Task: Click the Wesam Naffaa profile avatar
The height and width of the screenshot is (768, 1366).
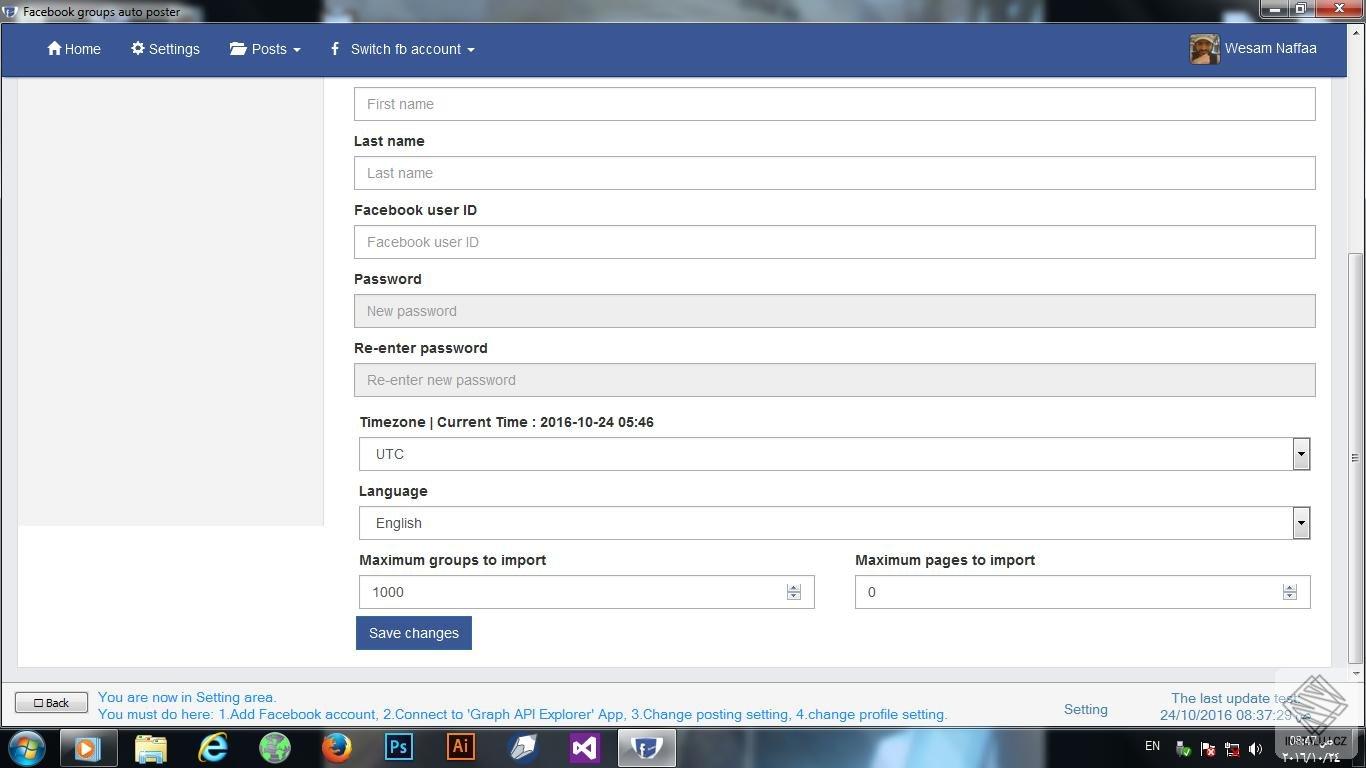Action: click(x=1204, y=49)
